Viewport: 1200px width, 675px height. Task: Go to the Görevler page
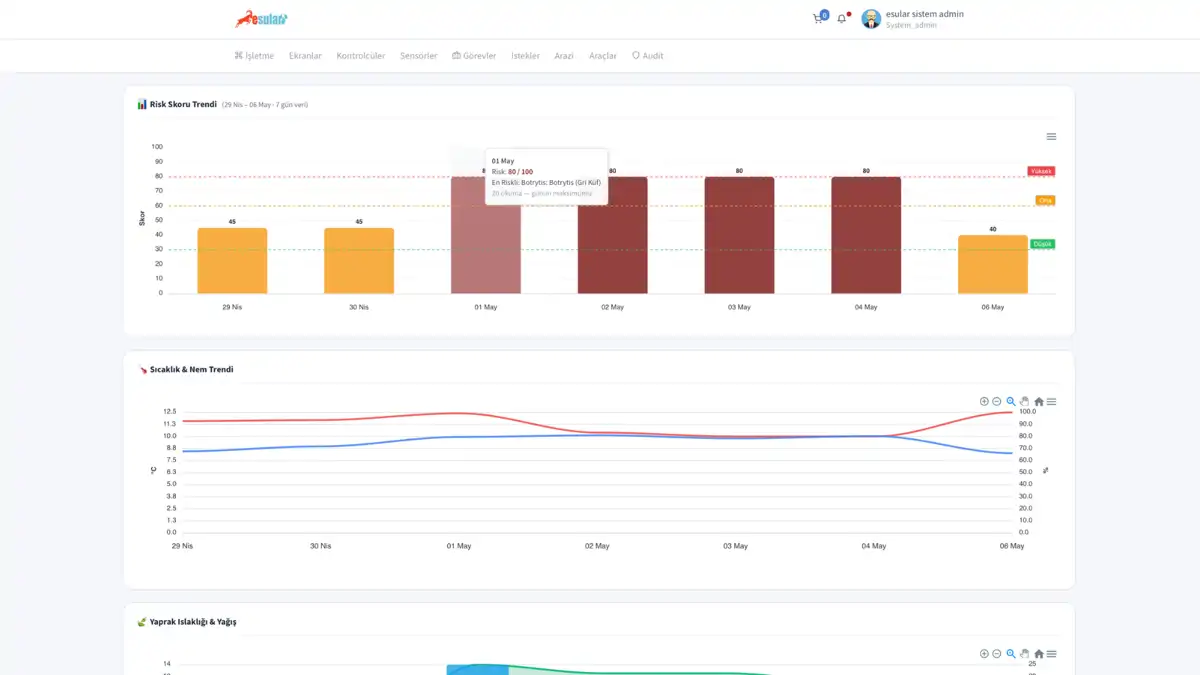point(474,56)
